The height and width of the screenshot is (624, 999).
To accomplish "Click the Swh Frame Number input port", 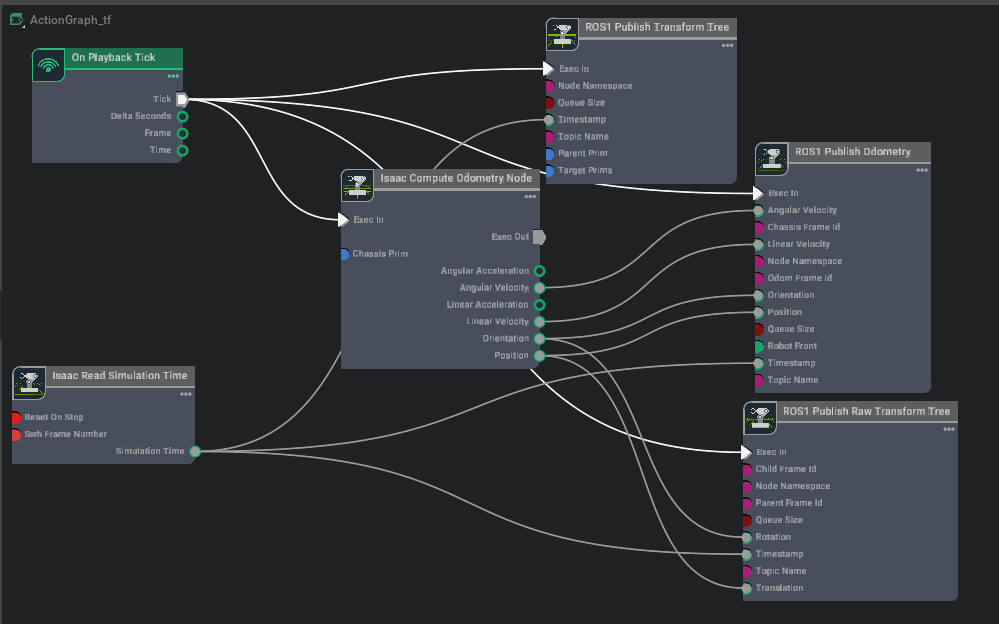I will click(16, 435).
